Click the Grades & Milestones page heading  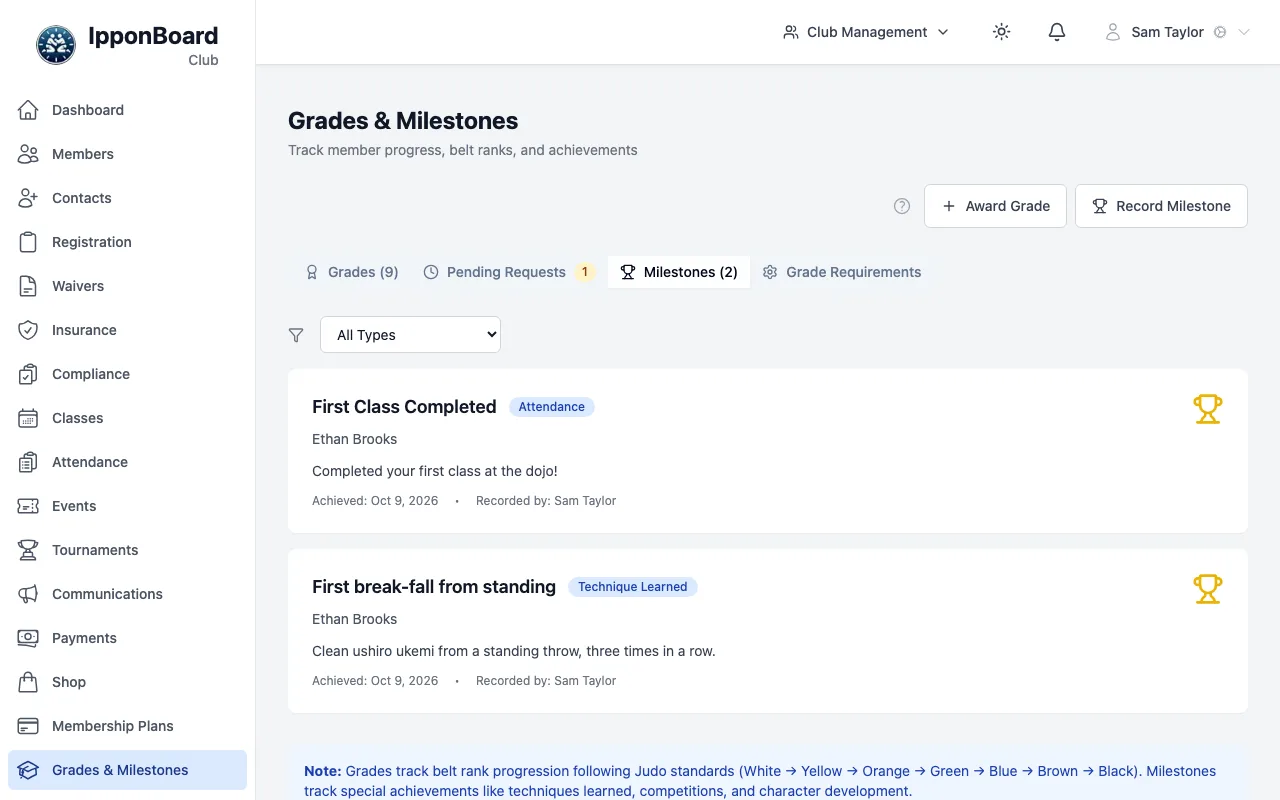coord(403,121)
